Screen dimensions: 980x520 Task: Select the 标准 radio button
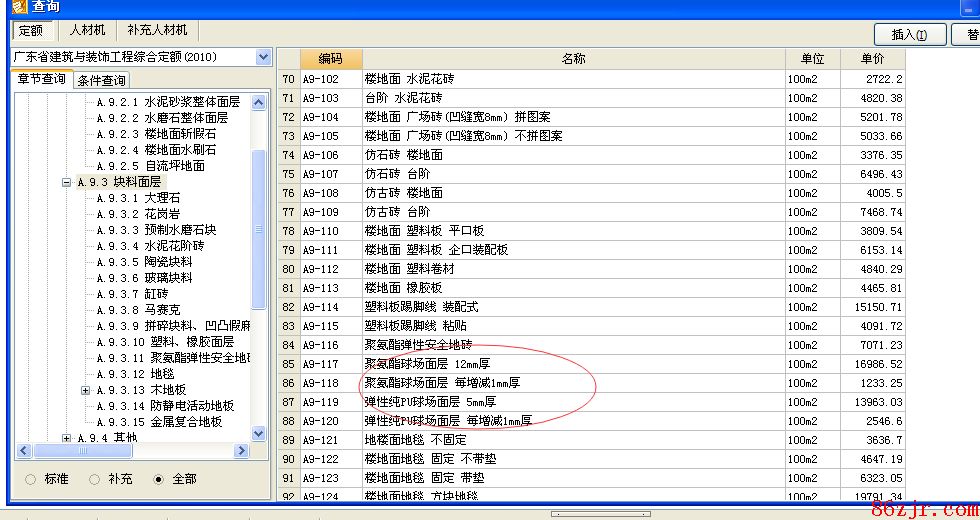31,479
